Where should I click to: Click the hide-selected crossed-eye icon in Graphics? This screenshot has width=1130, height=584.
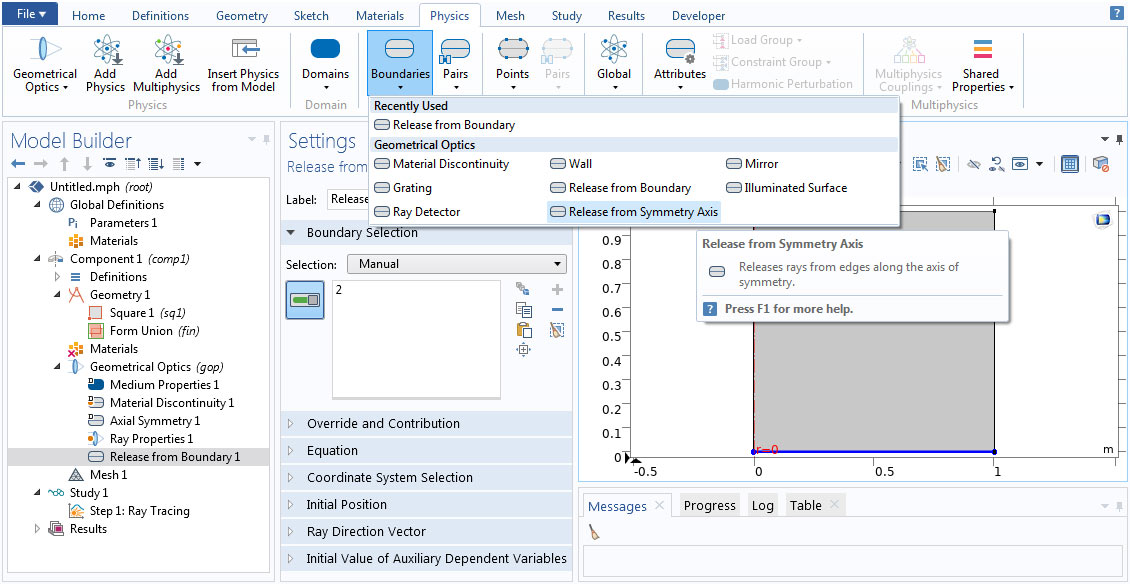974,164
